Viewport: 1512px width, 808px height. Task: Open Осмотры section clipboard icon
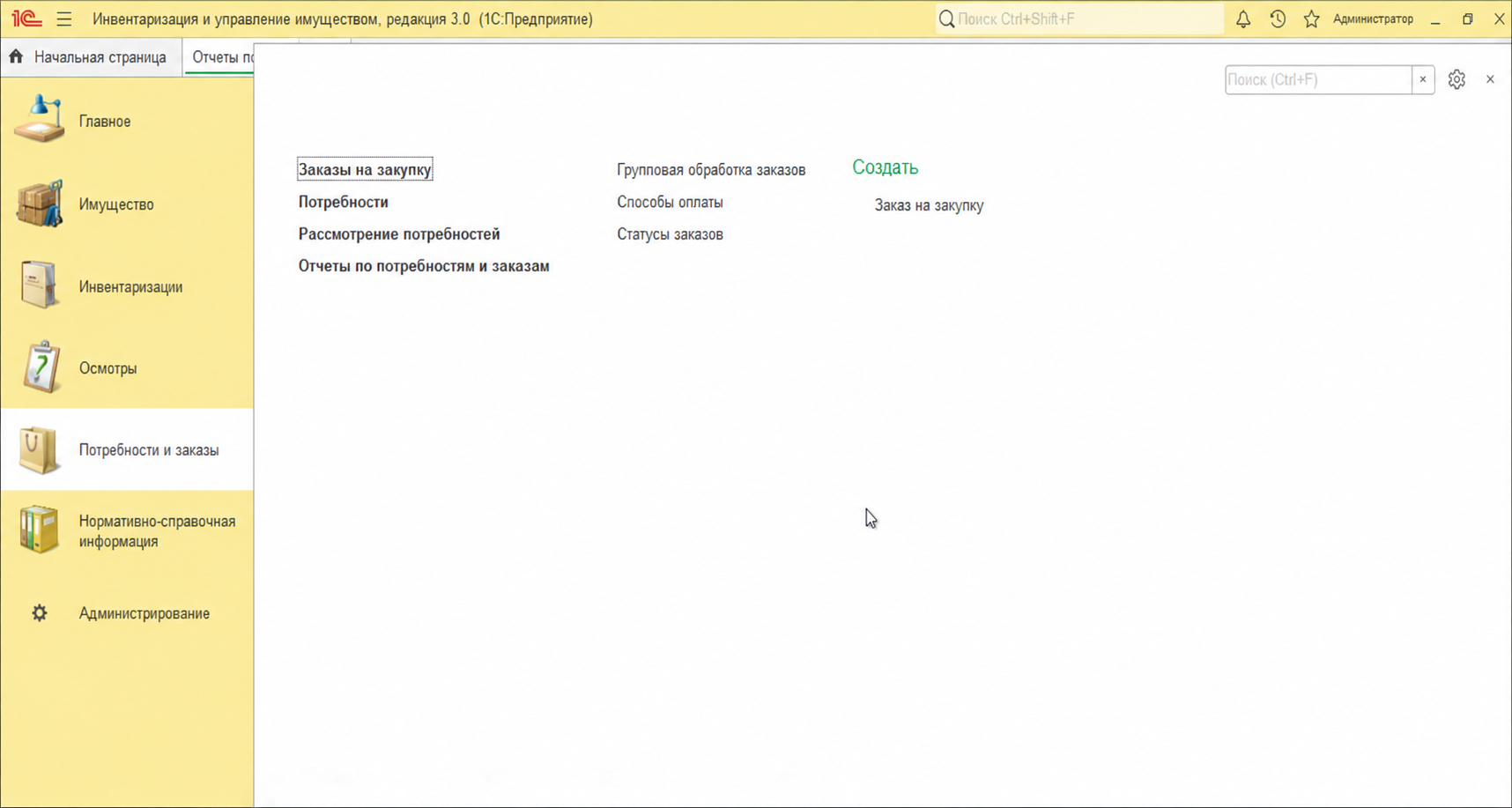pos(40,367)
